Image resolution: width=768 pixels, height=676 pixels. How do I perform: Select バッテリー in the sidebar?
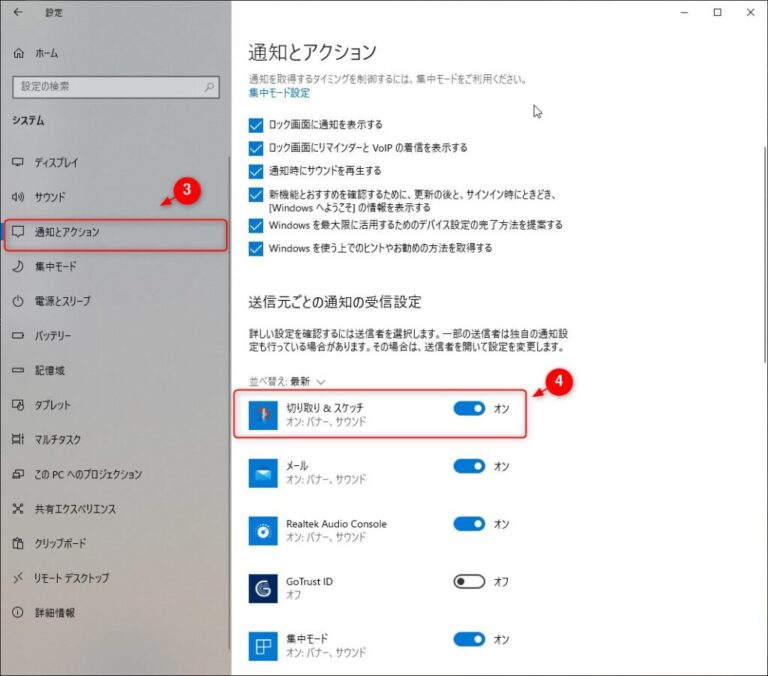point(53,336)
